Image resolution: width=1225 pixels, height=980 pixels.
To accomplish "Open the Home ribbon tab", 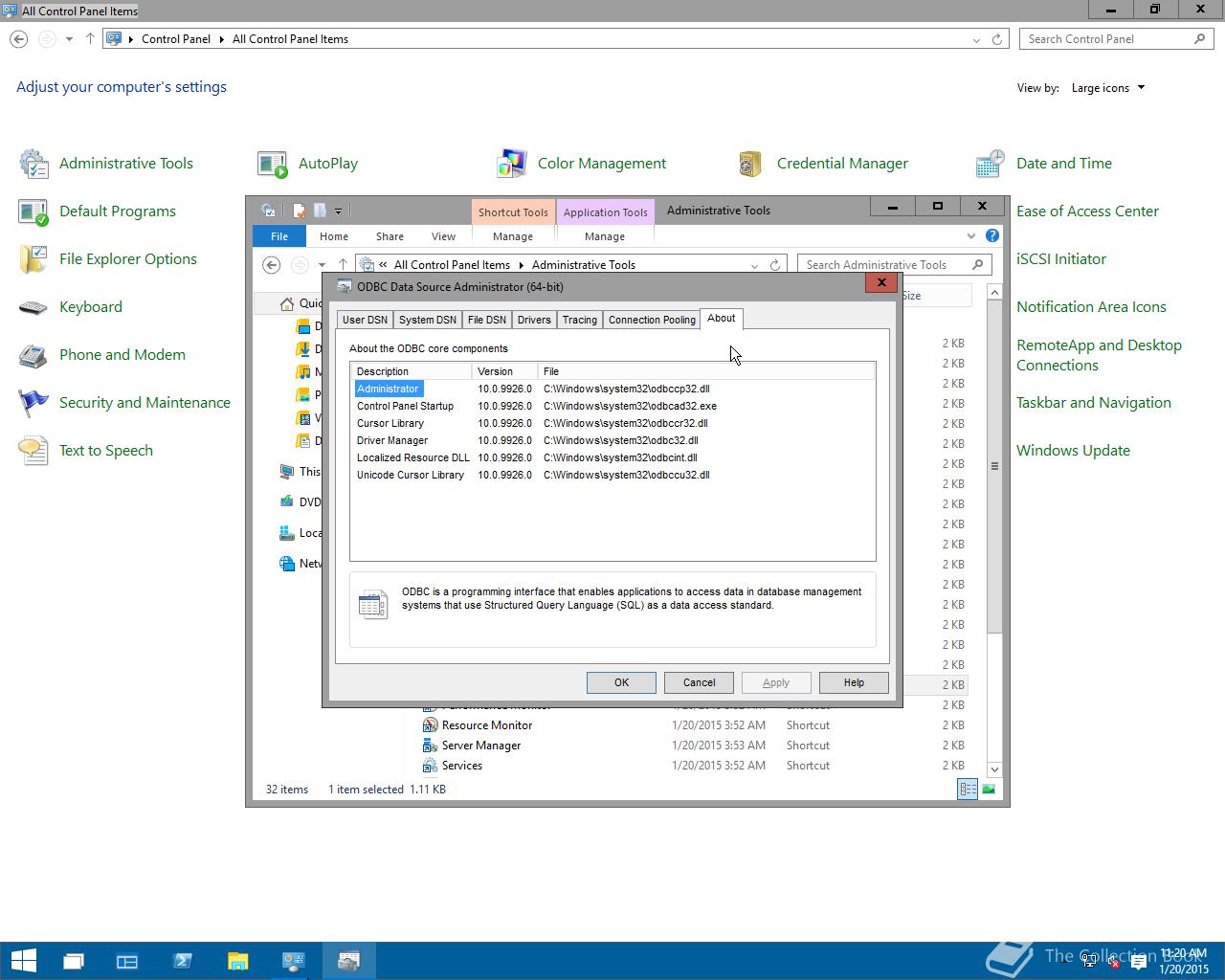I will click(x=334, y=236).
